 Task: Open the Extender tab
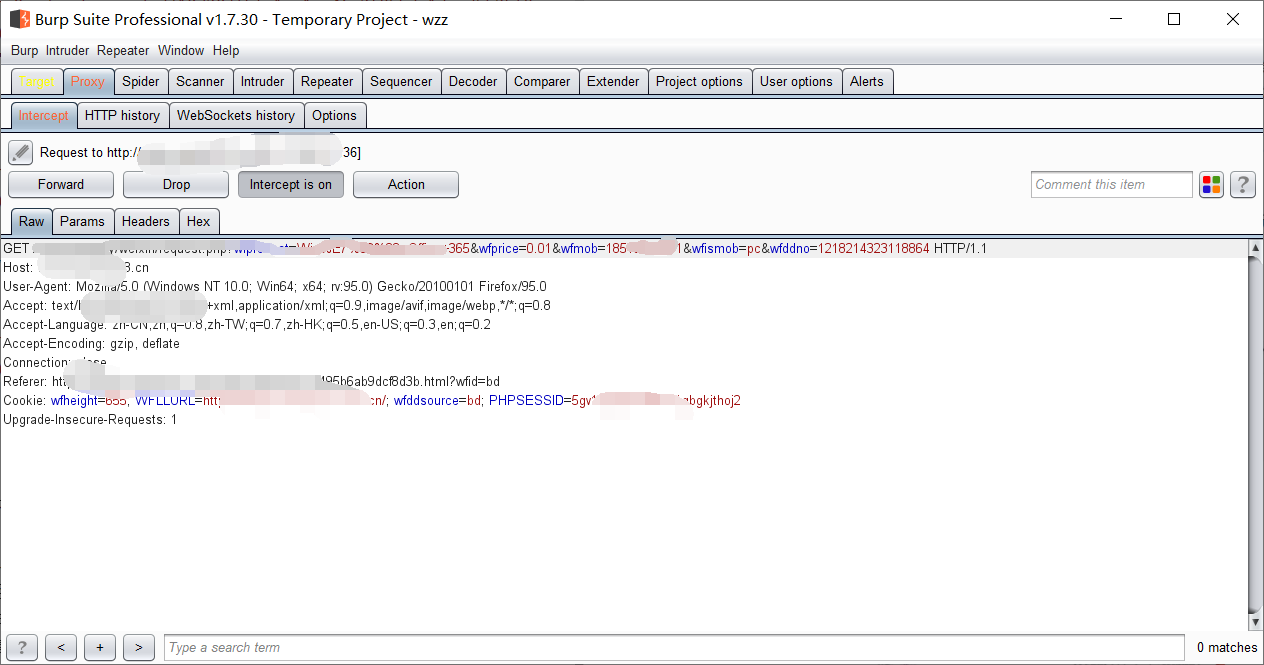613,81
